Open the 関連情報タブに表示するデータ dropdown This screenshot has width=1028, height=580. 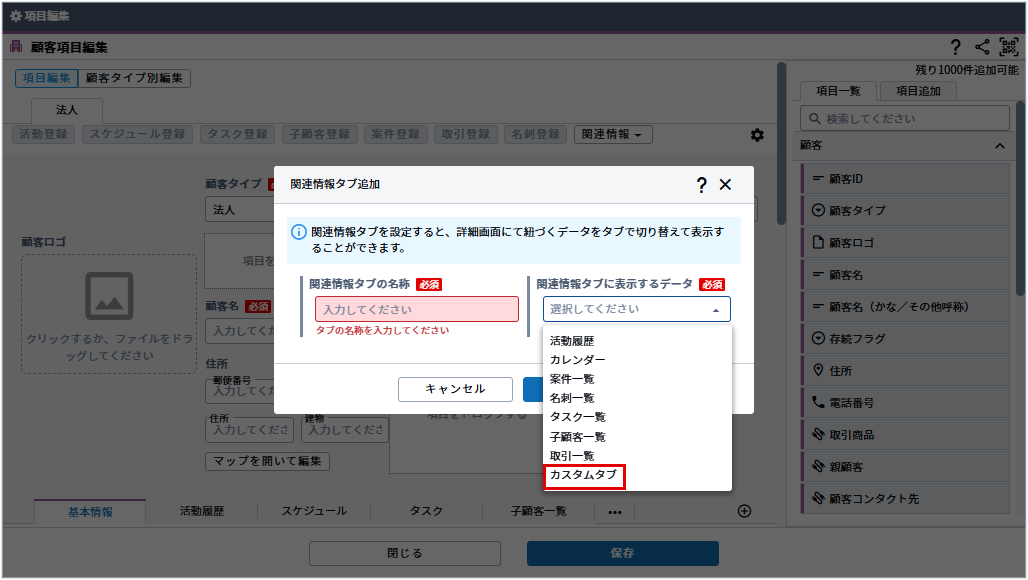tap(636, 309)
